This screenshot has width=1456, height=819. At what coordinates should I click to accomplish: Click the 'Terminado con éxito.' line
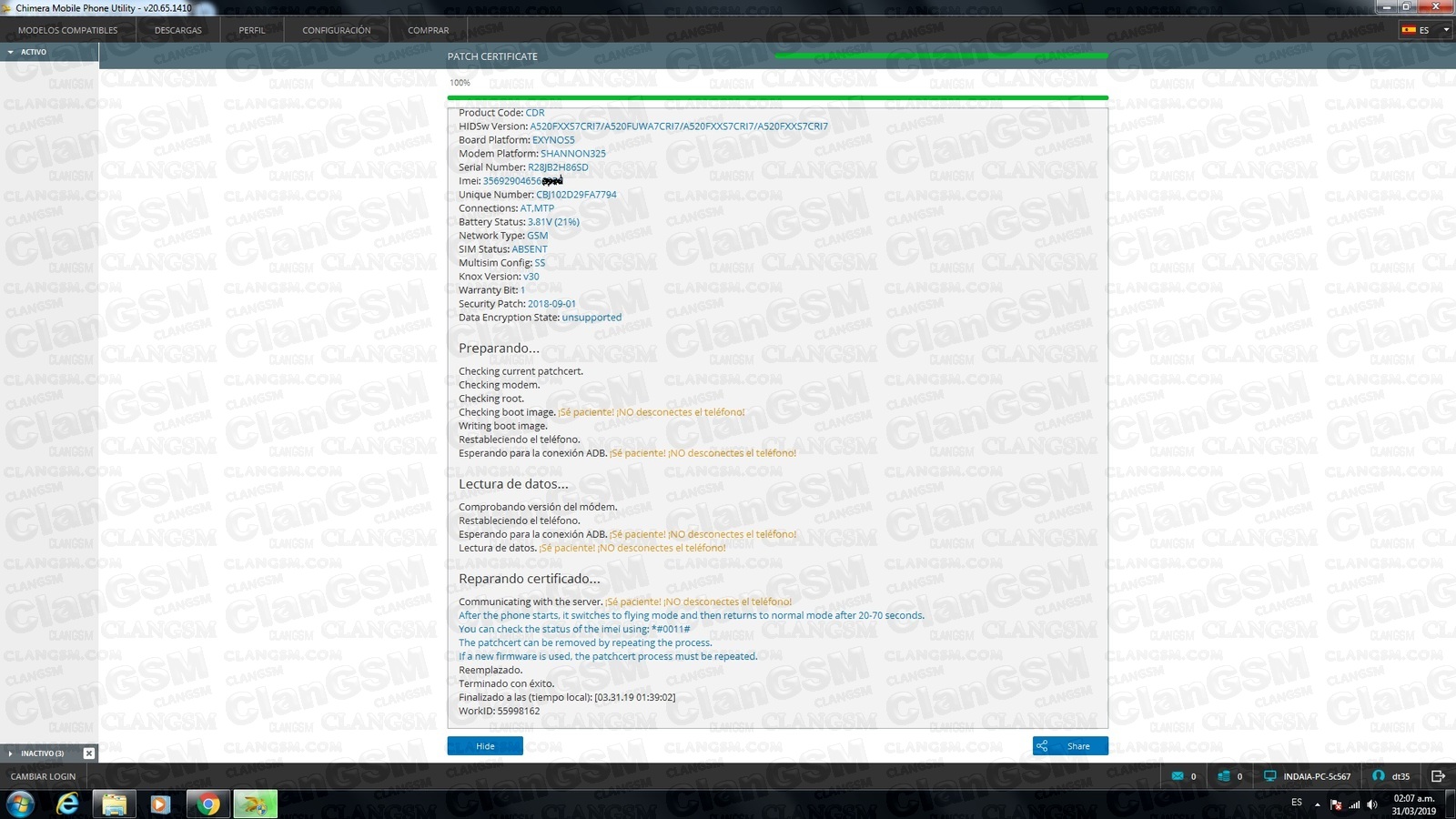point(506,684)
